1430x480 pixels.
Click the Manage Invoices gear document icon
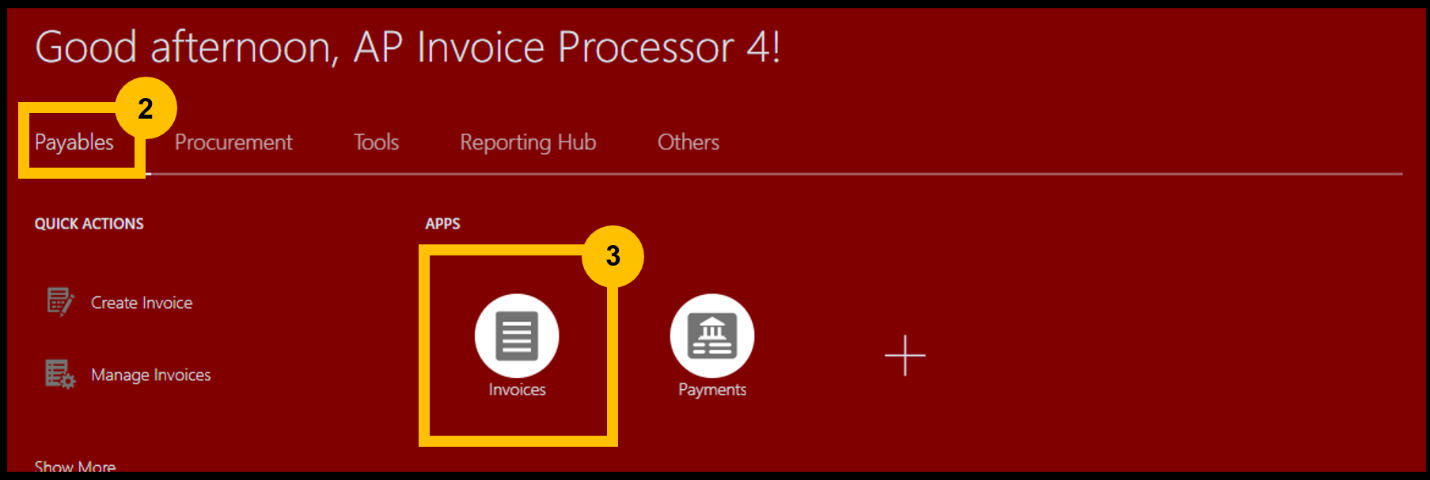click(x=60, y=375)
